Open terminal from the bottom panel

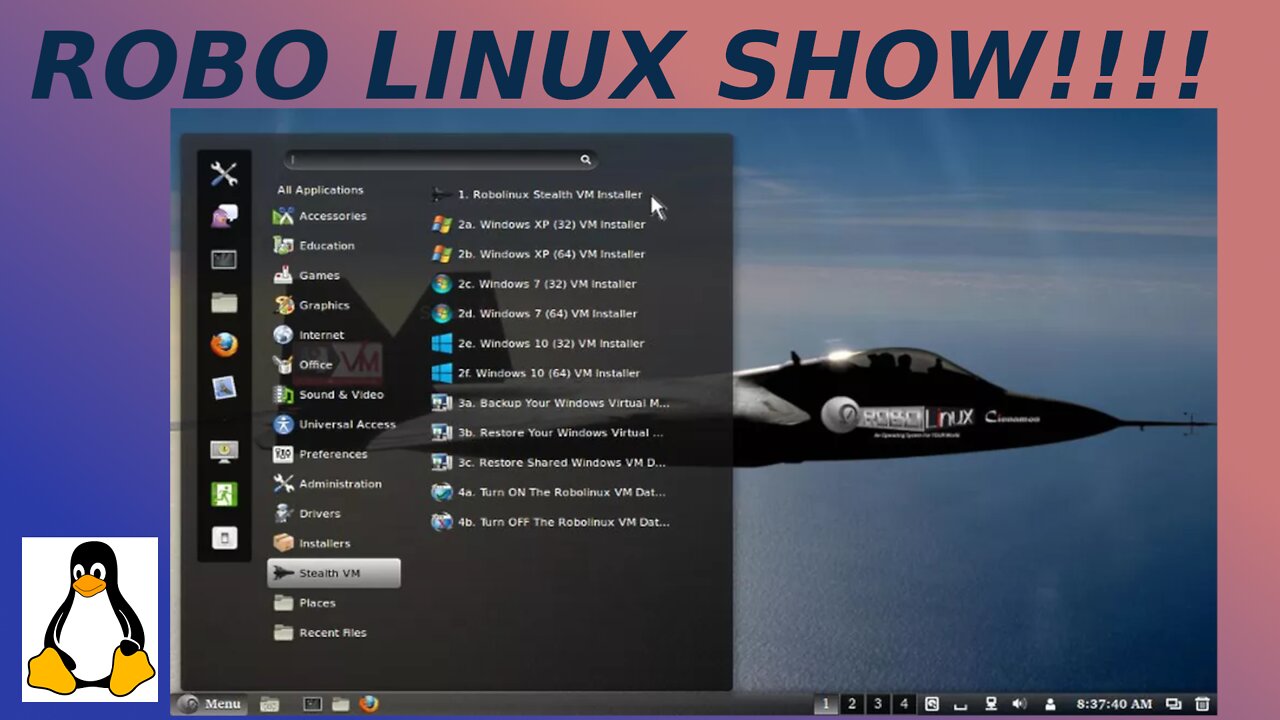312,704
